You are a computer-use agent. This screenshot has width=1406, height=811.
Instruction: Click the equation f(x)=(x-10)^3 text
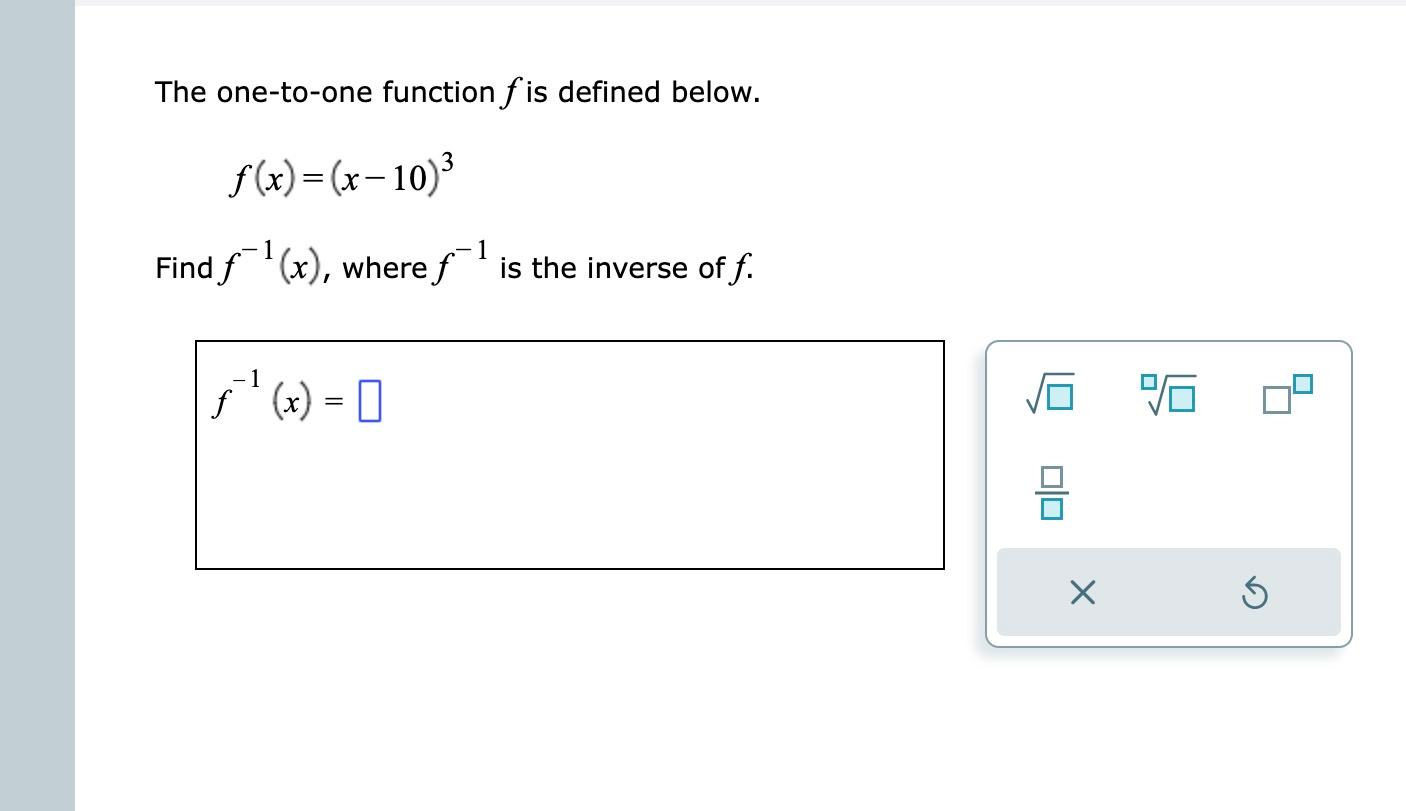340,176
